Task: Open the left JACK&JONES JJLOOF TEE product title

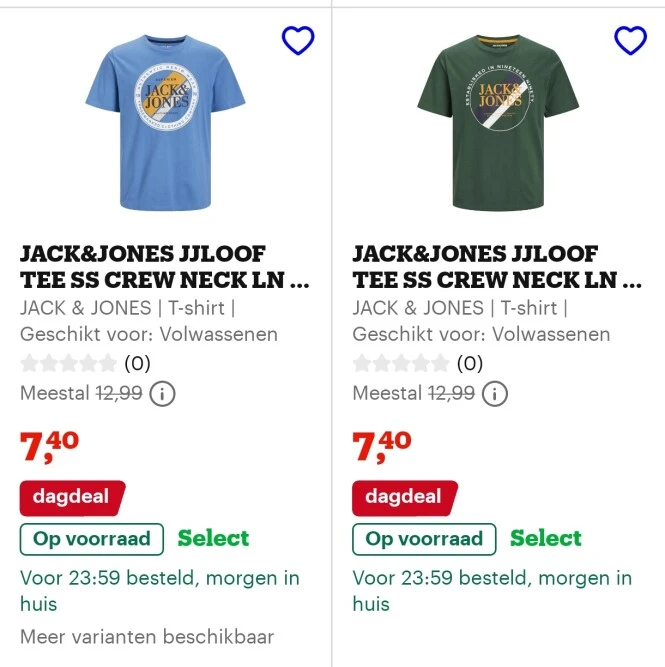Action: [x=165, y=267]
